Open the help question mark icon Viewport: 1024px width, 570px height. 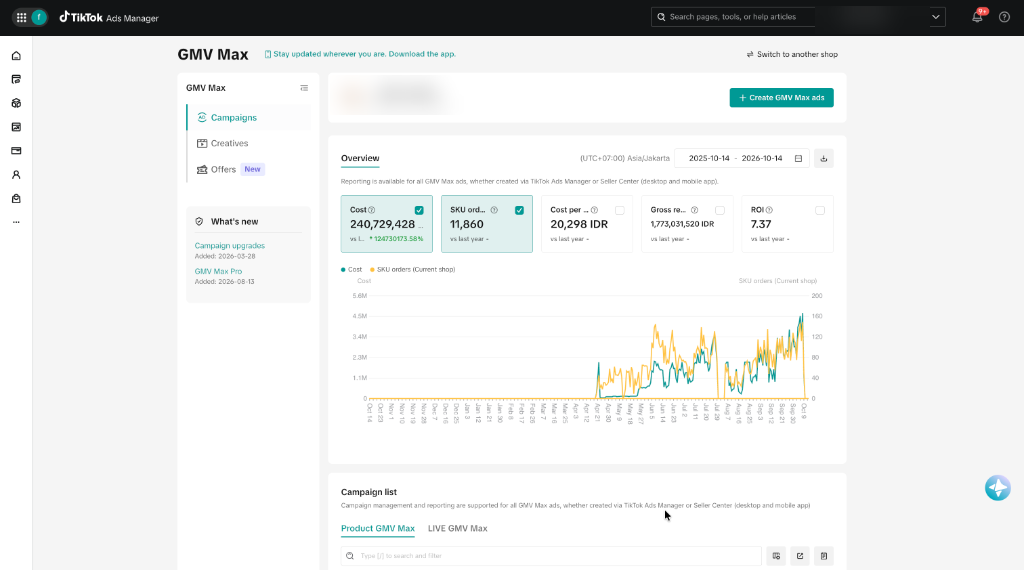point(1004,17)
